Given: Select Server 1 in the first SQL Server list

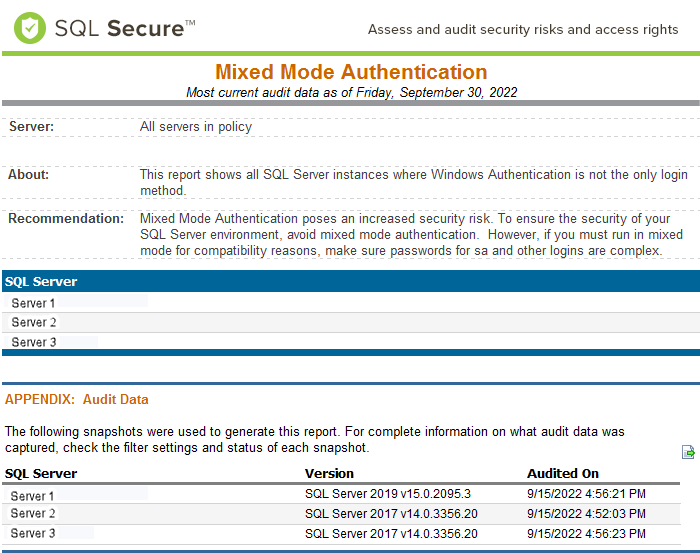Looking at the screenshot, I should pyautogui.click(x=33, y=303).
